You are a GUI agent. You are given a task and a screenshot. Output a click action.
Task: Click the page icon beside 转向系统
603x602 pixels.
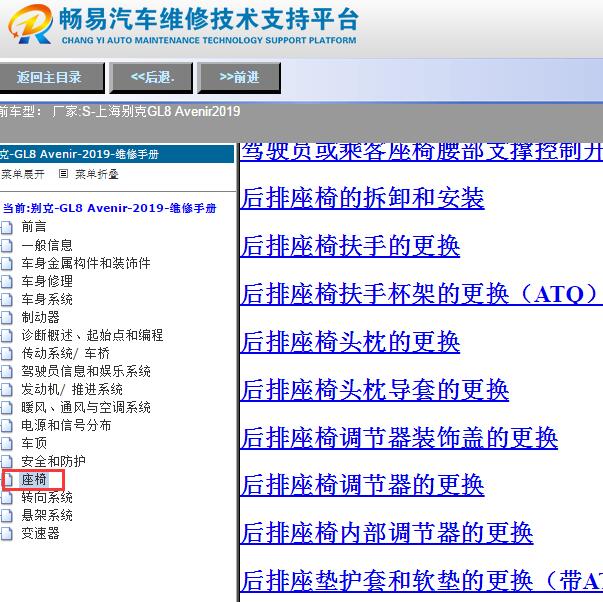point(6,498)
